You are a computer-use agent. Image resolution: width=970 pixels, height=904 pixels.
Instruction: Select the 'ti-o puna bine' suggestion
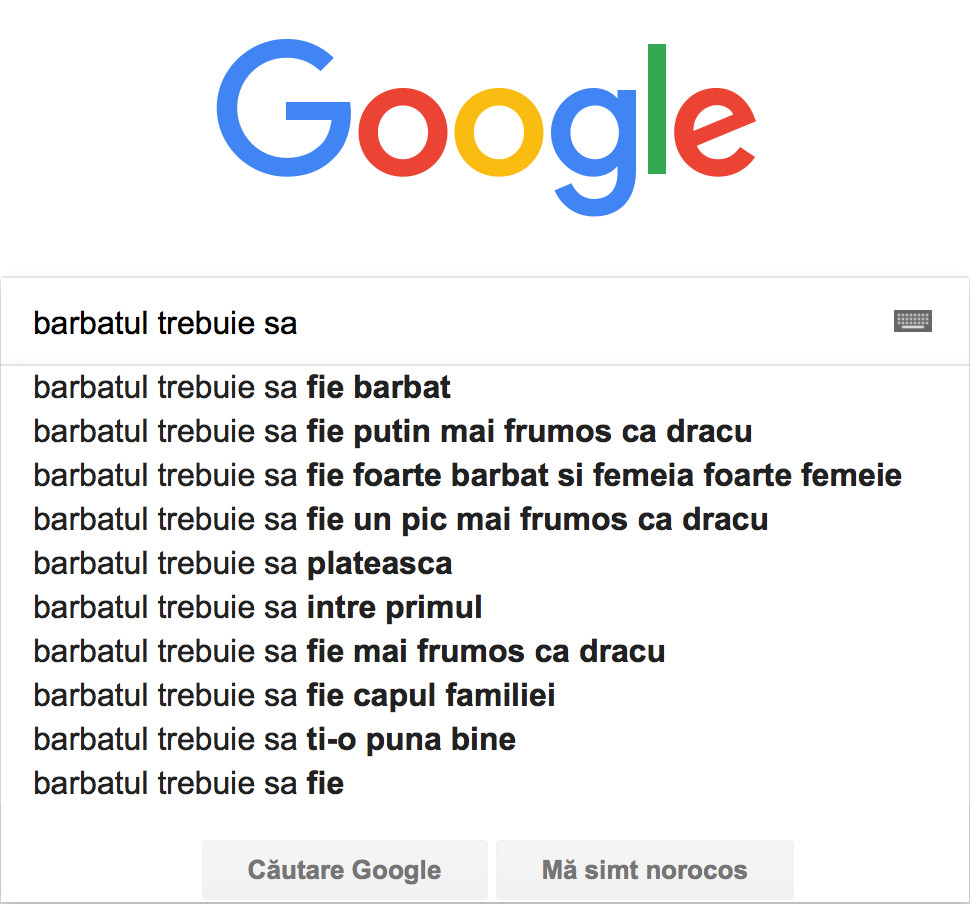click(274, 739)
